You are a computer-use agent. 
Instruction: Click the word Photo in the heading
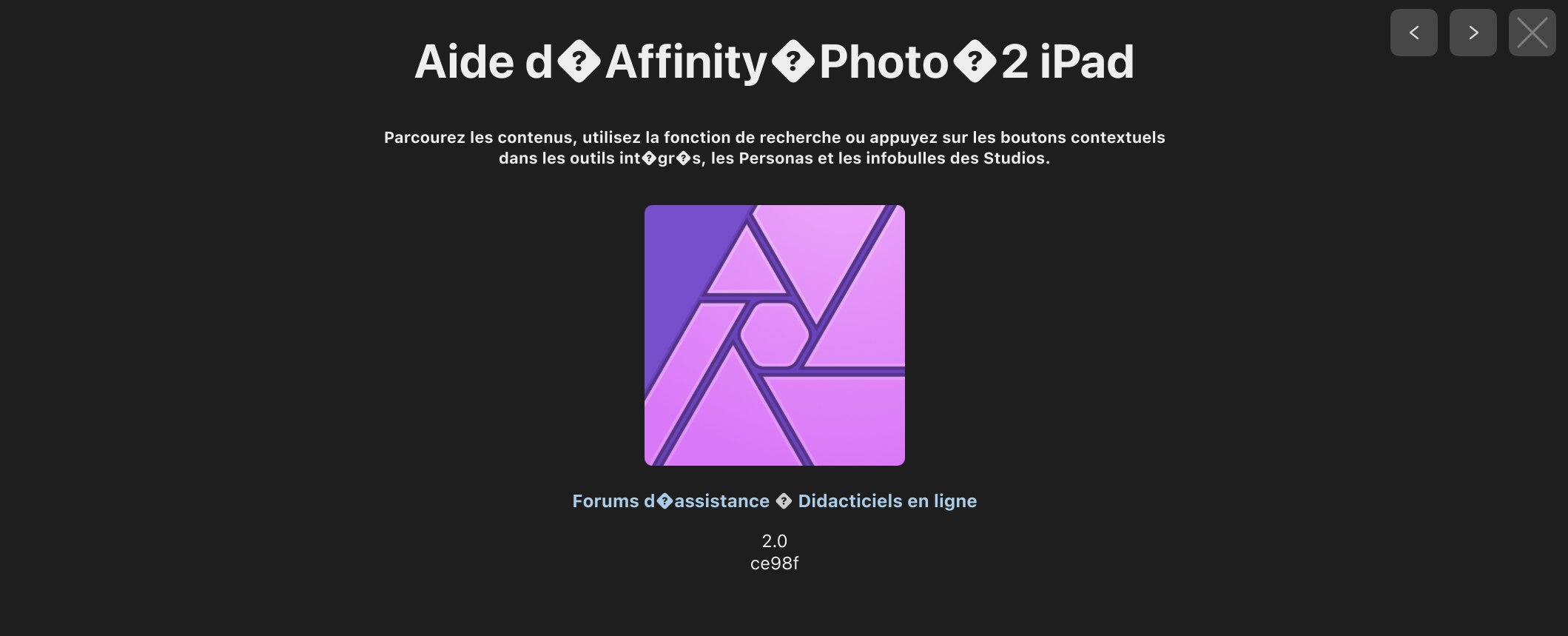pos(884,61)
